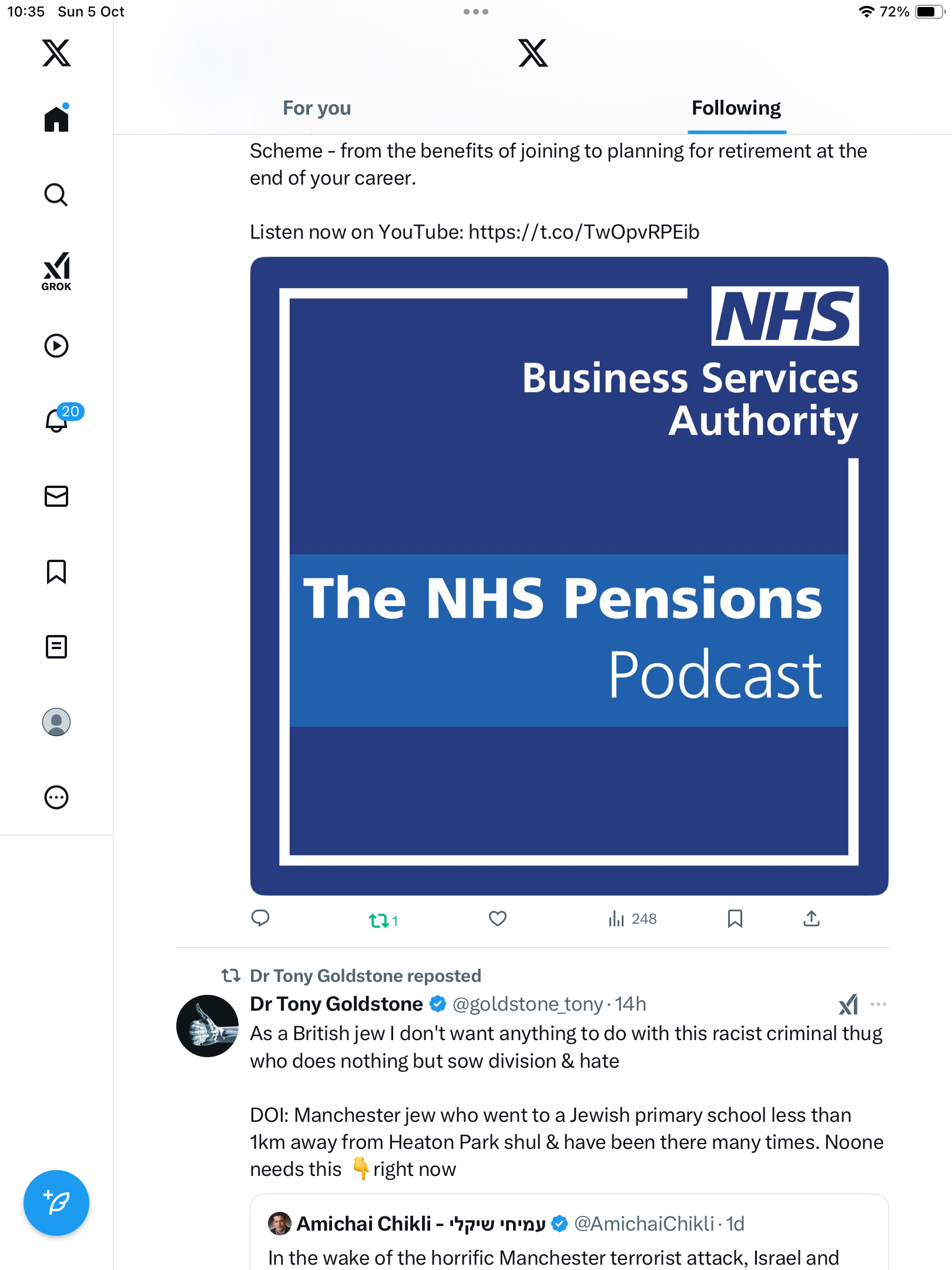Tap the compose new post button
The height and width of the screenshot is (1270, 952).
(x=56, y=1202)
